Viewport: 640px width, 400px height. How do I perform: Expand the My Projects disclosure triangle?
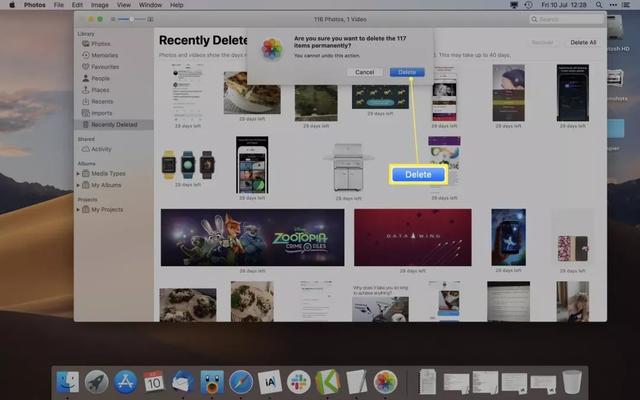click(78, 209)
